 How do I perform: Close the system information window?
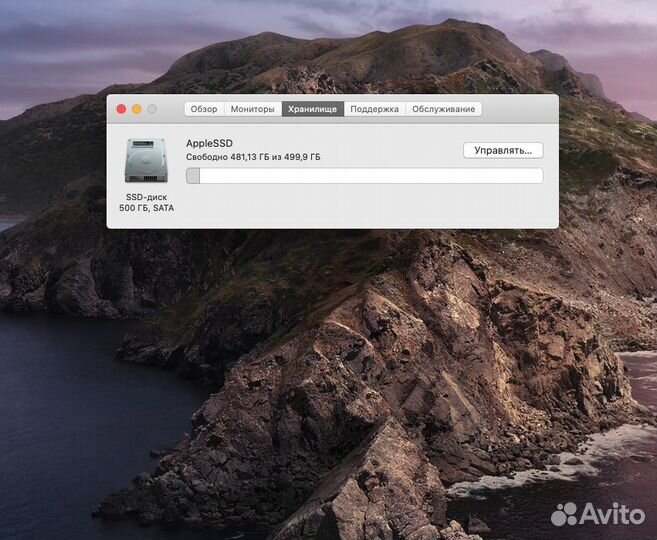pos(121,109)
